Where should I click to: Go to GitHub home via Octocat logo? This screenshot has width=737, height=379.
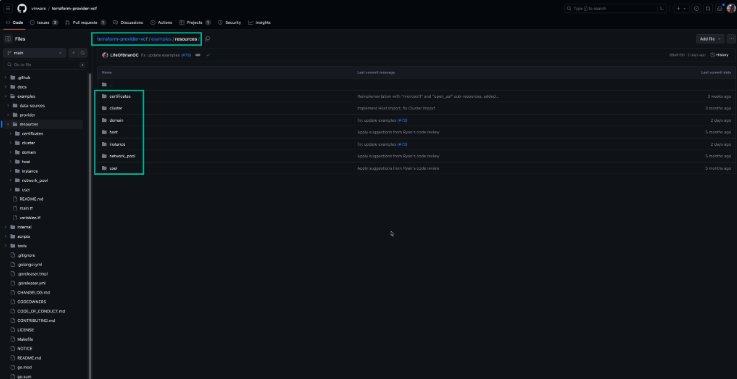point(22,8)
